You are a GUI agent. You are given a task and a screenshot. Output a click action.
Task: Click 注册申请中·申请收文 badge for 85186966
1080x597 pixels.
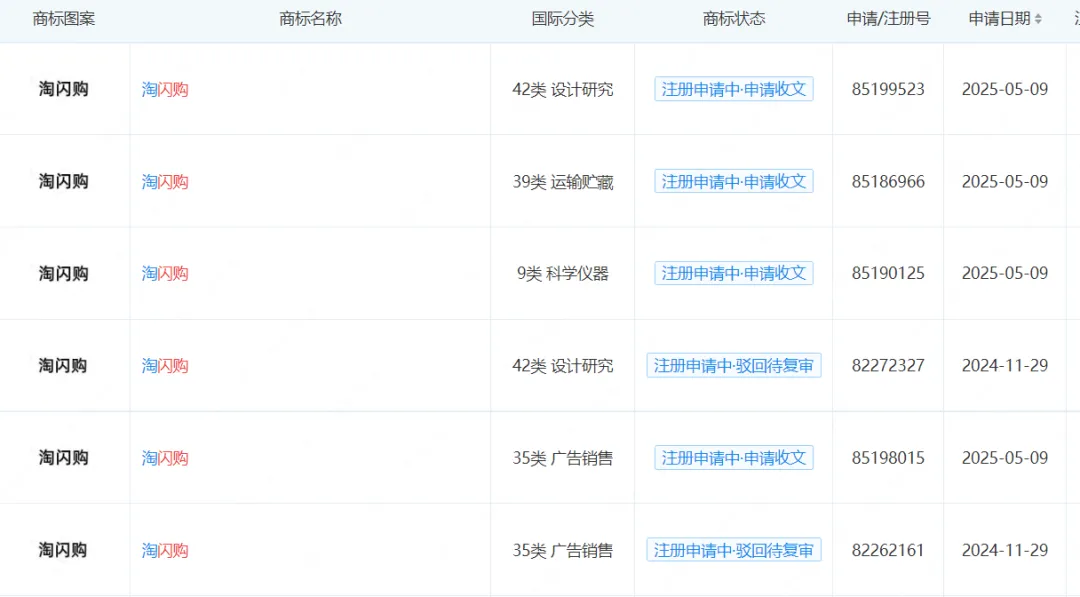[733, 181]
